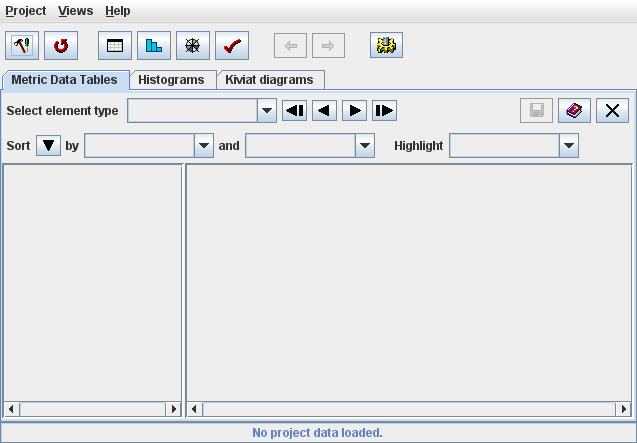This screenshot has width=637, height=443.
Task: Open the metric data table view icon
Action: (x=115, y=46)
